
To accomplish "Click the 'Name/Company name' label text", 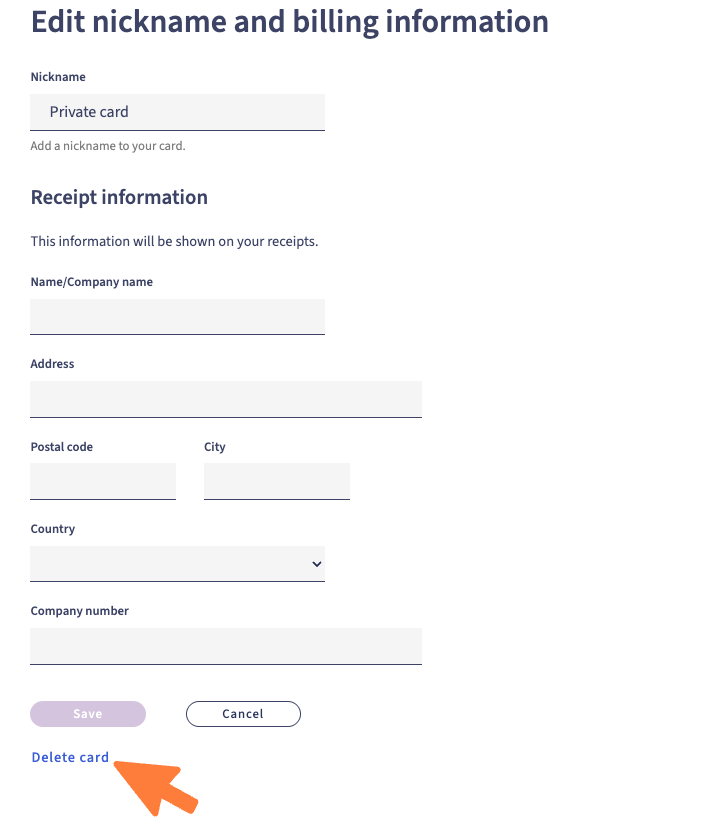I will point(92,282).
